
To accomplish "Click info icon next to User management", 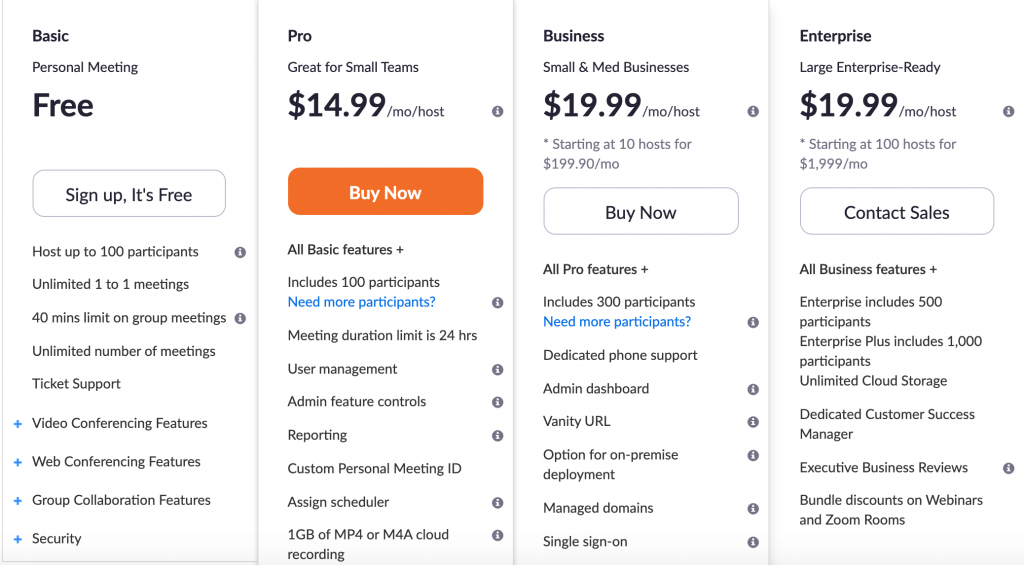I will tap(498, 370).
